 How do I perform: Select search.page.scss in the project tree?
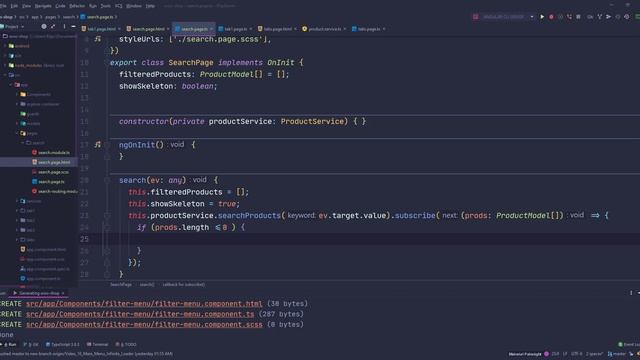pos(50,172)
